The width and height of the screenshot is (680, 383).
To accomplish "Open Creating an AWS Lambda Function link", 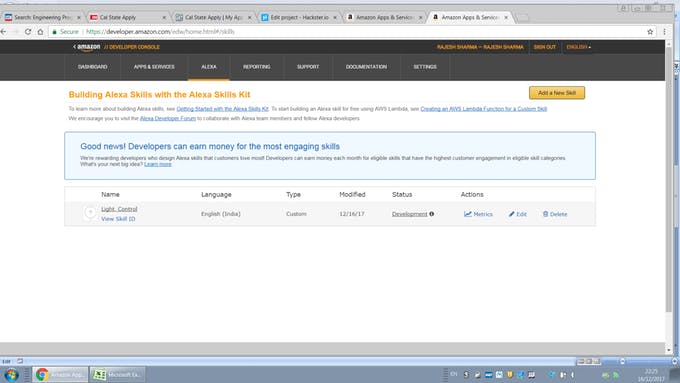I will [484, 109].
